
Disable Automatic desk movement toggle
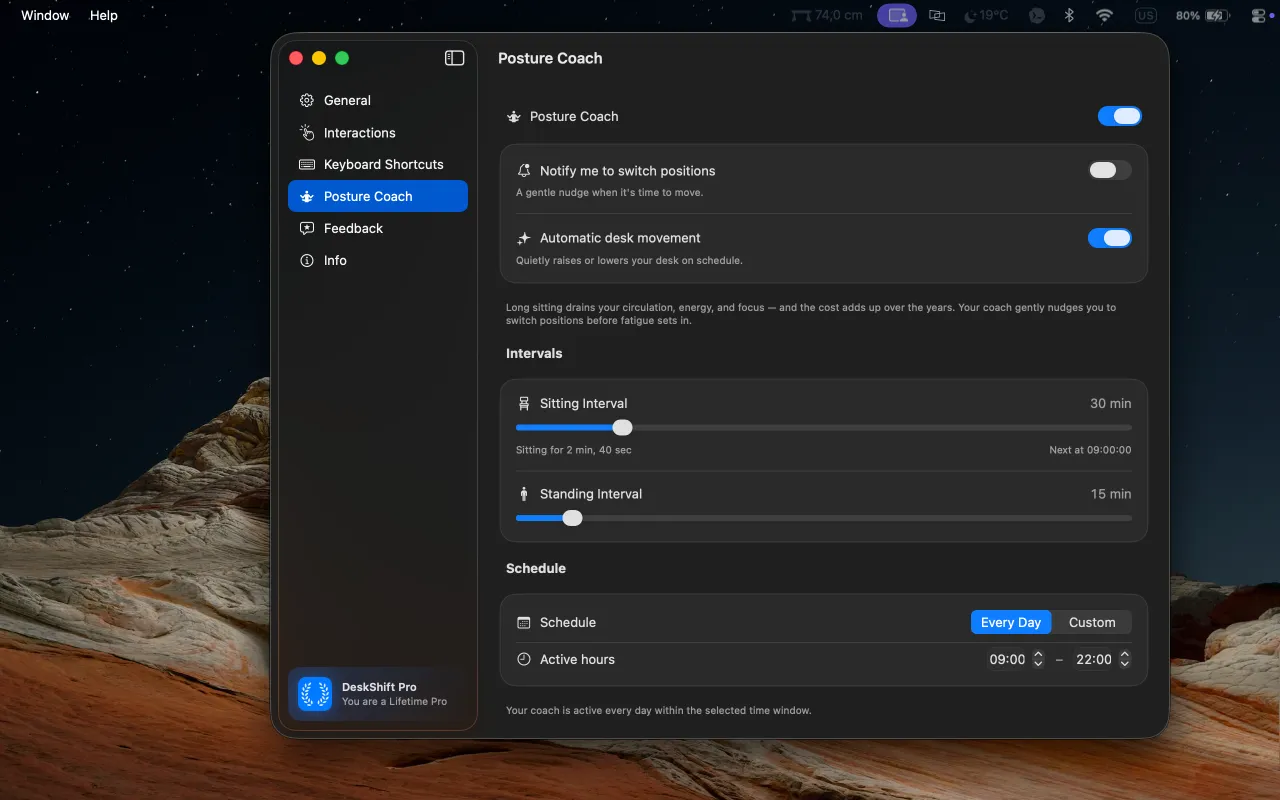click(1110, 238)
